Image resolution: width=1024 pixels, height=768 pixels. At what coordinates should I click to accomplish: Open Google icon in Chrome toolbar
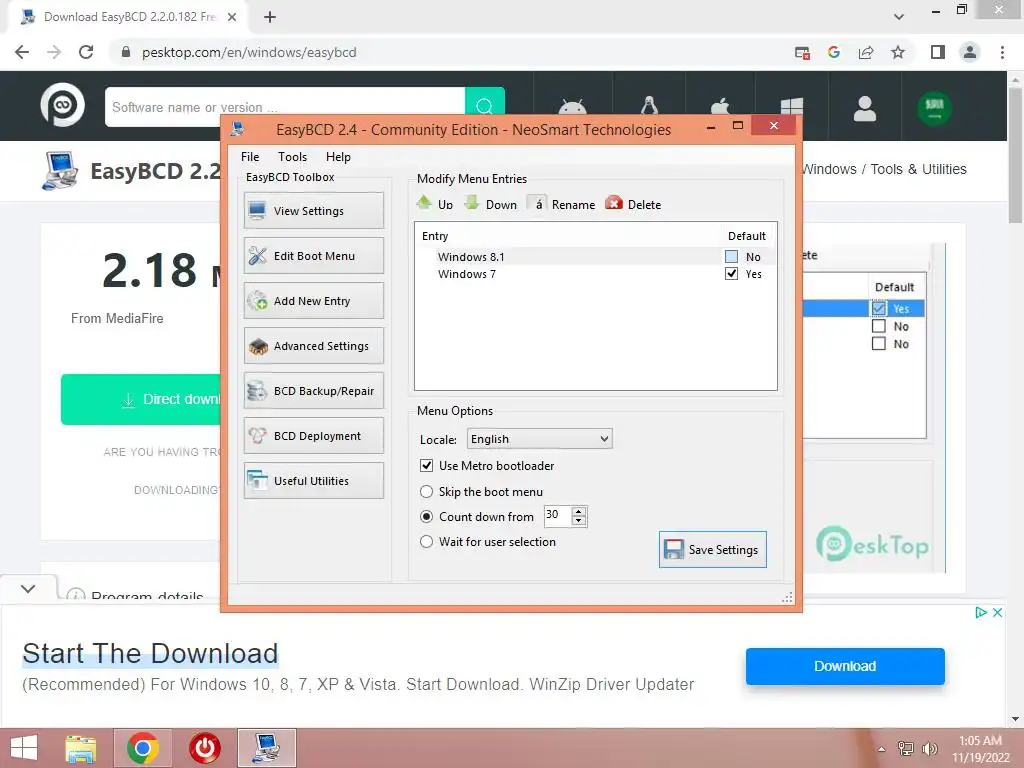(834, 52)
